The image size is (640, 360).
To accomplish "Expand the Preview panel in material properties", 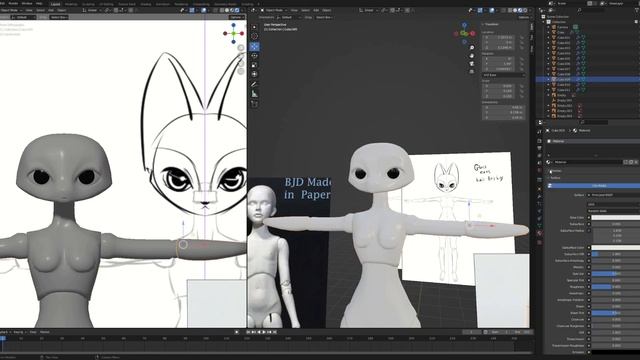I will click(556, 171).
